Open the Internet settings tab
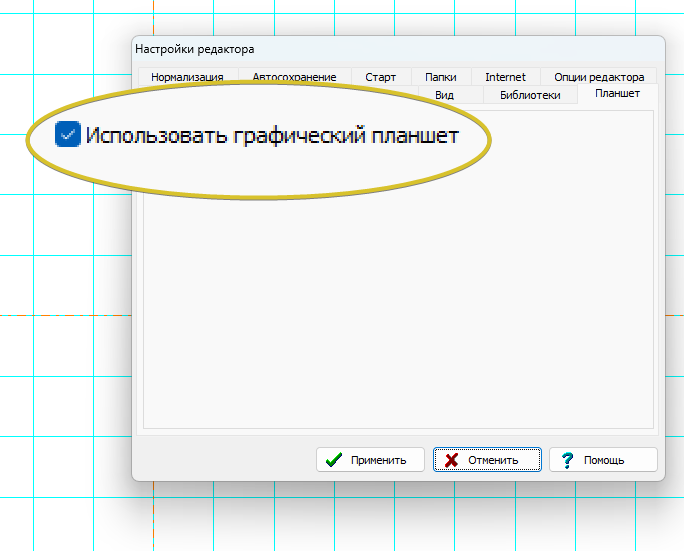The image size is (684, 551). (505, 77)
